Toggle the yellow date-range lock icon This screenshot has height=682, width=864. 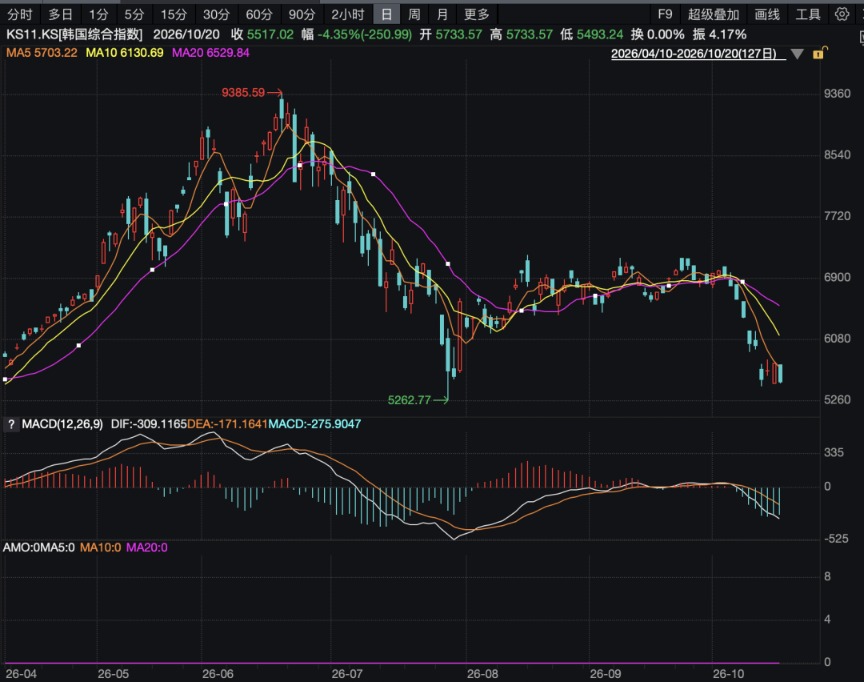819,53
